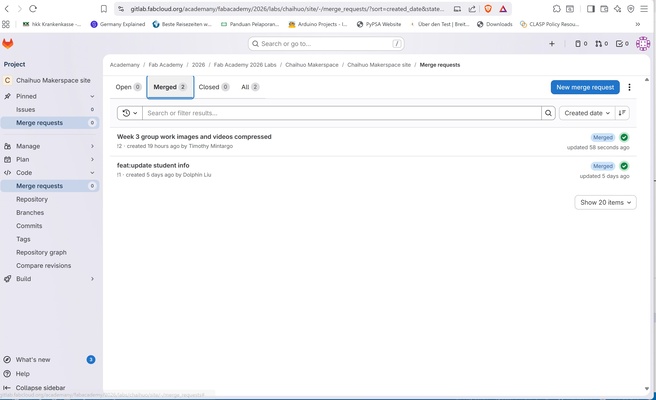
Task: Click the Brave rewards triangle icon
Action: pyautogui.click(x=503, y=9)
